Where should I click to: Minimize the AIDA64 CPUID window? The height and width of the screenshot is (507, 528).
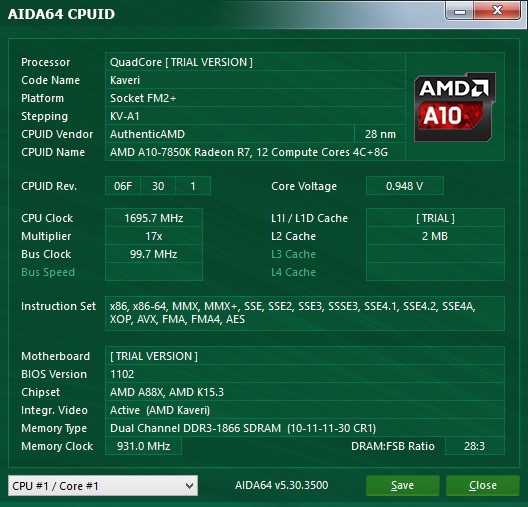459,11
